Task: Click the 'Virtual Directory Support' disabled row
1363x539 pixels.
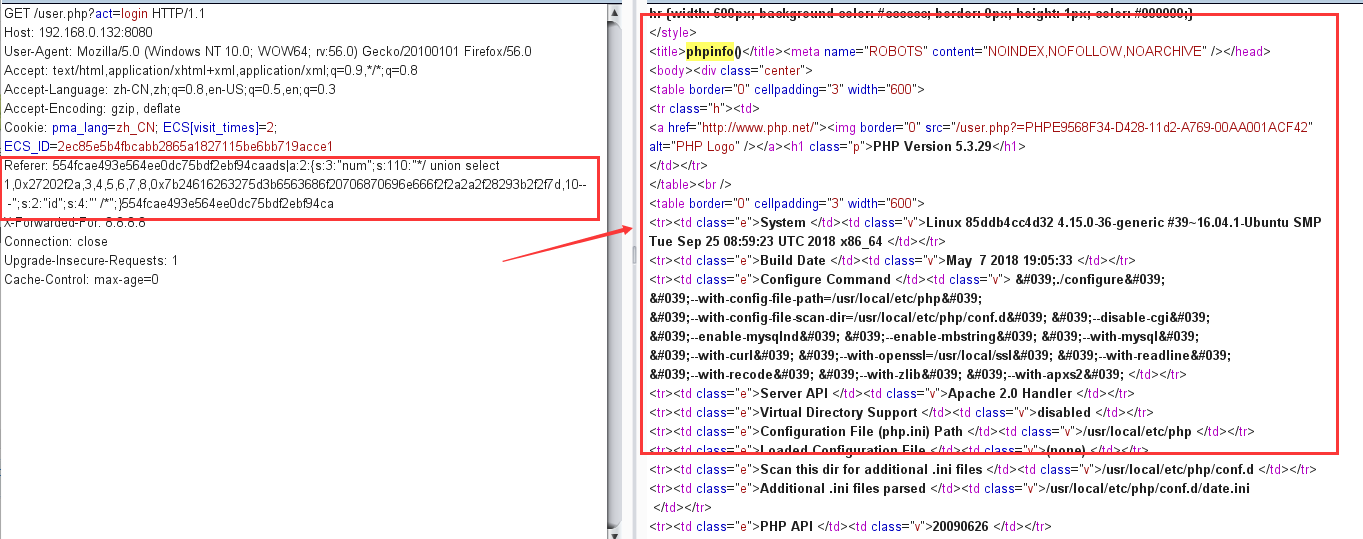Action: pos(902,413)
